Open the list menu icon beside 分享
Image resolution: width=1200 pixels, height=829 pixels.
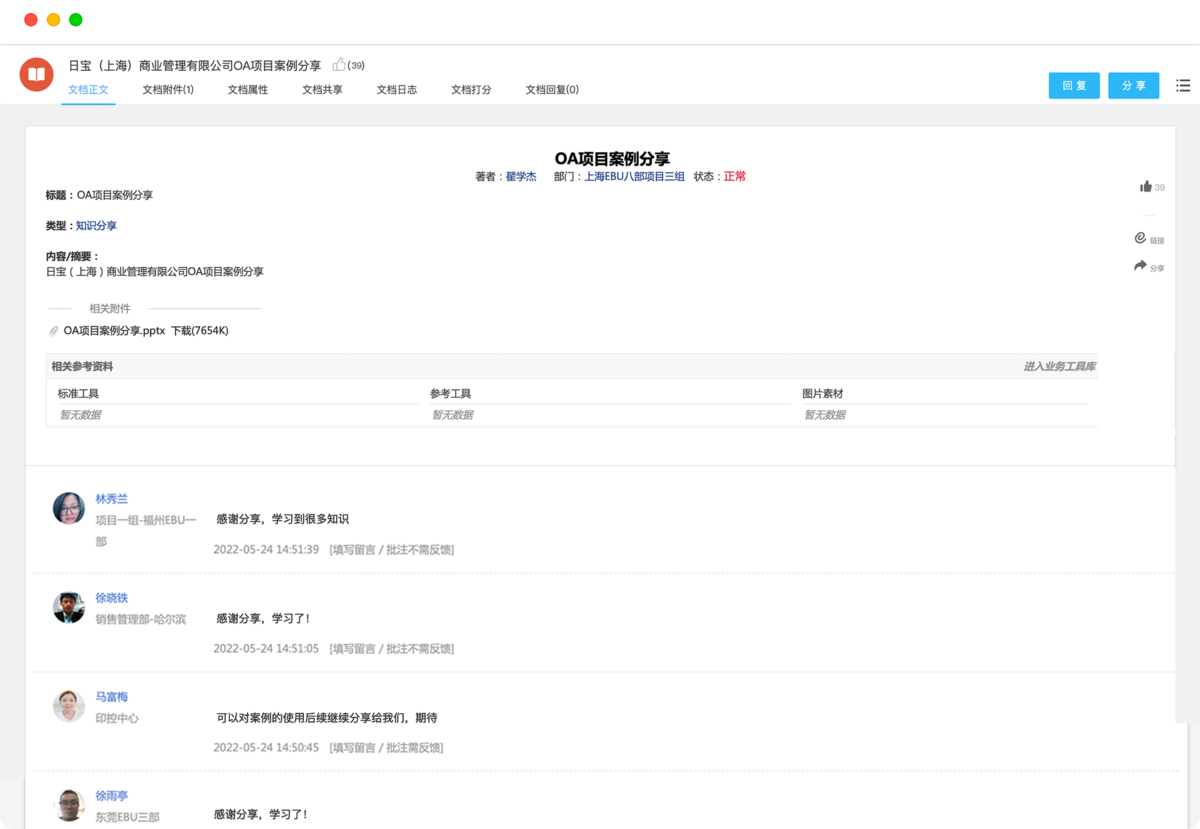coord(1183,86)
